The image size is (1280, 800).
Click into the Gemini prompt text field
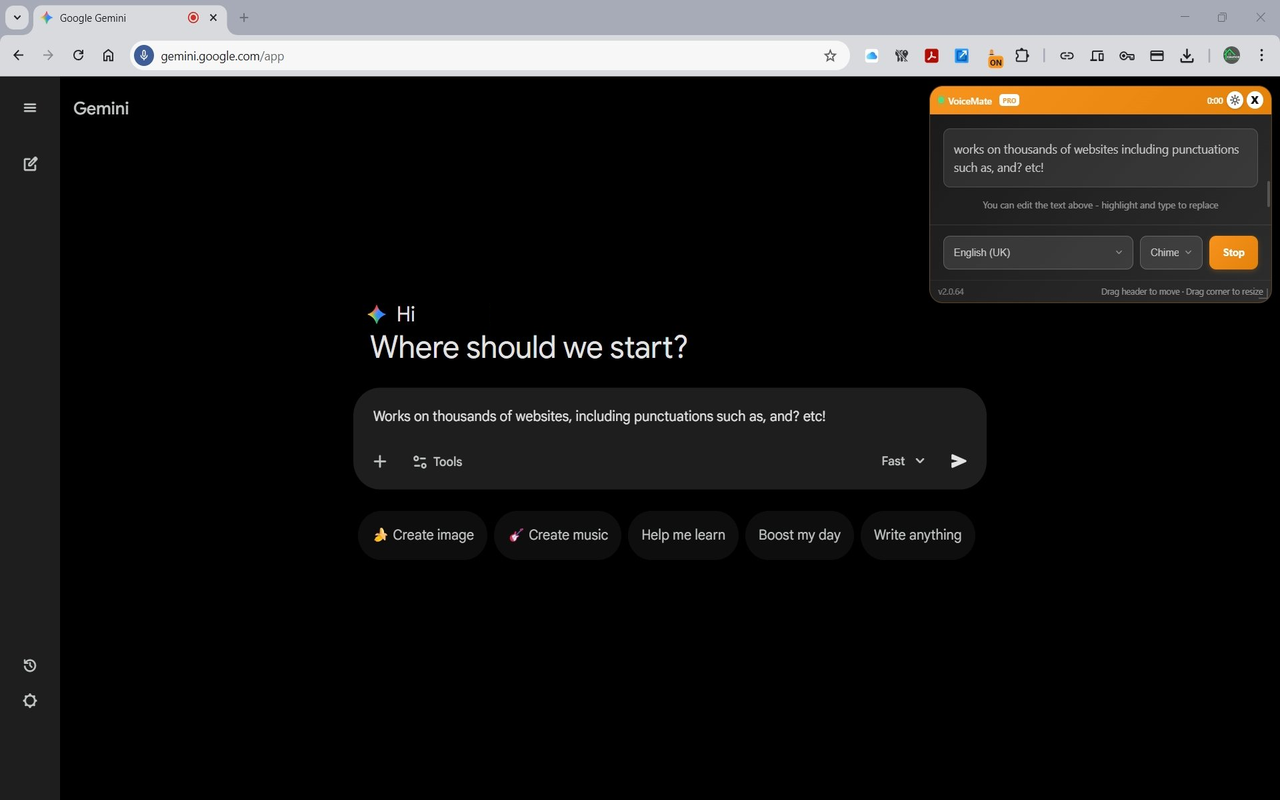click(670, 416)
